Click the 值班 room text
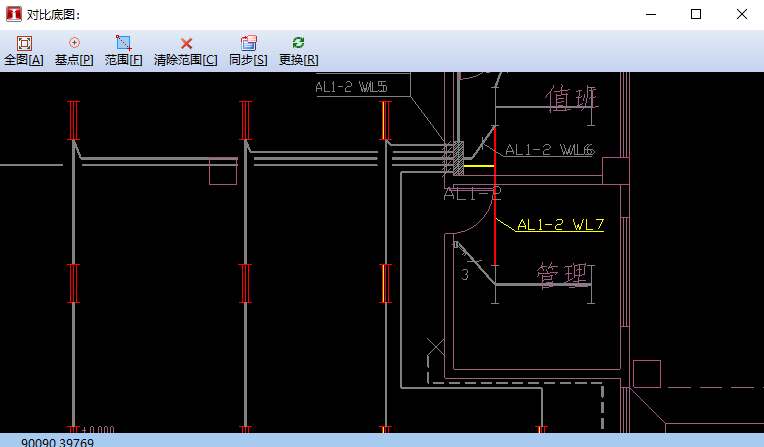The image size is (764, 447). [571, 99]
